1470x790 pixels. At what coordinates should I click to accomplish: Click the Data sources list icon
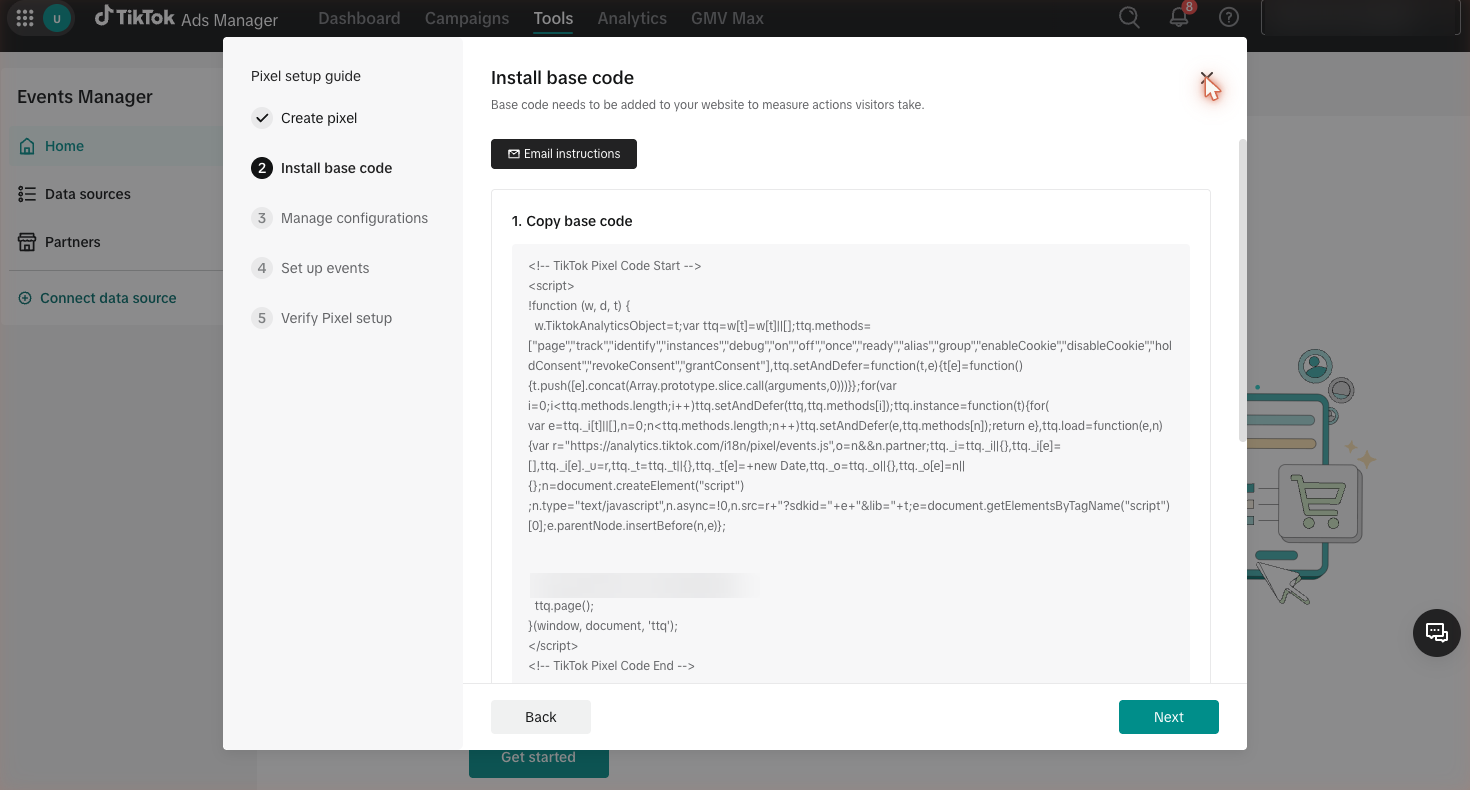(28, 194)
